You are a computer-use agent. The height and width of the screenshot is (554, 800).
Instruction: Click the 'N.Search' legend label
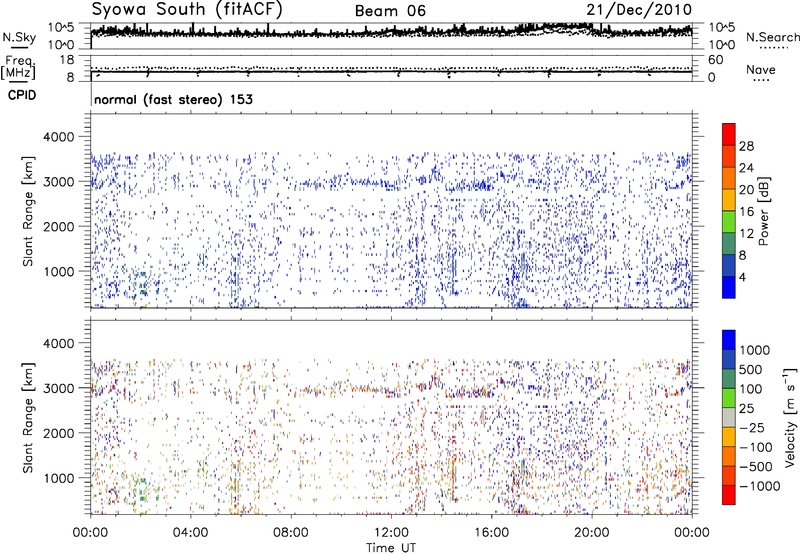tap(772, 37)
